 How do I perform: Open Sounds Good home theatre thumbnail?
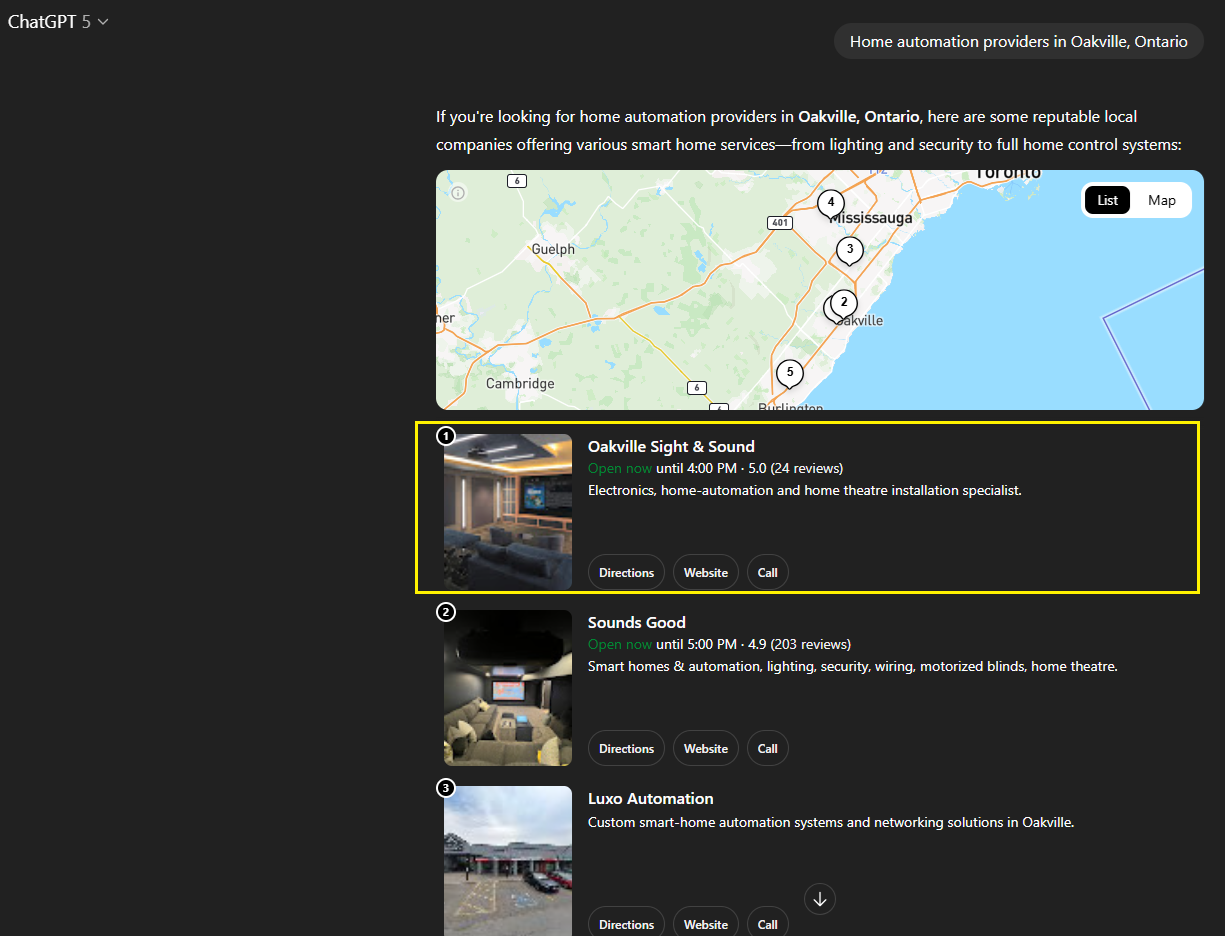pyautogui.click(x=508, y=688)
